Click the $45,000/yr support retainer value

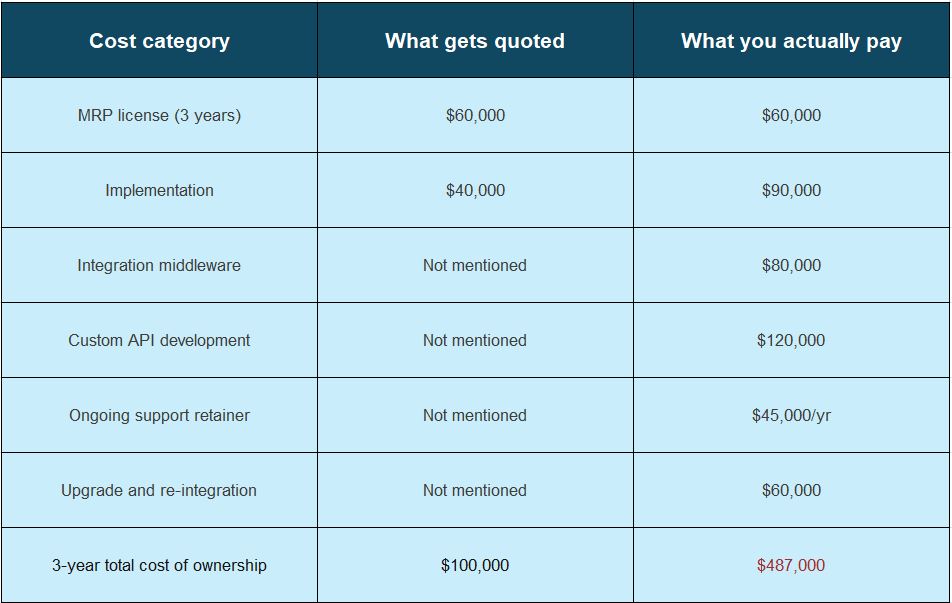tap(791, 415)
